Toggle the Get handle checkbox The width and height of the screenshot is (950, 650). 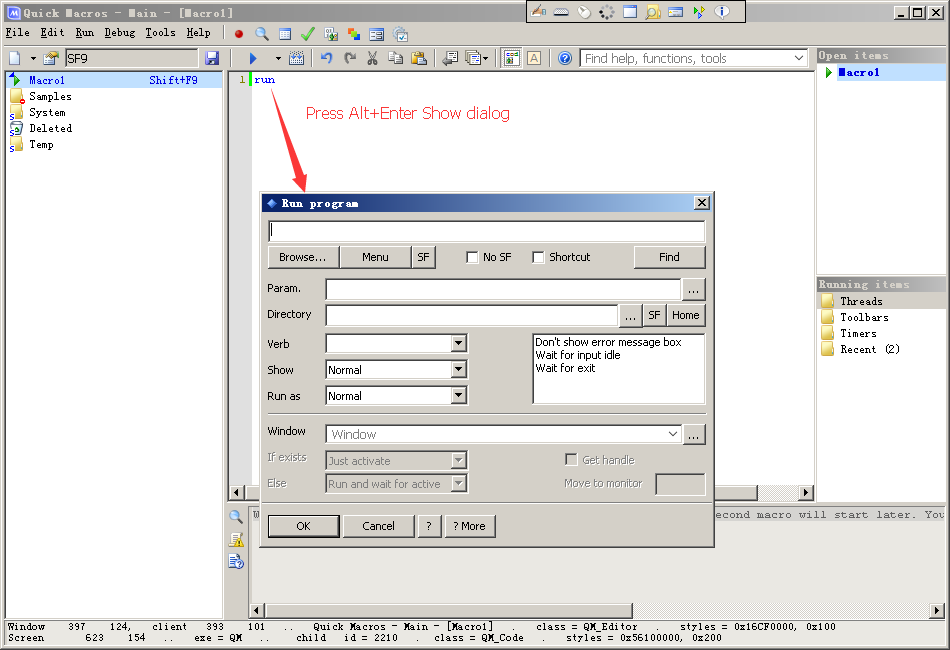click(571, 460)
